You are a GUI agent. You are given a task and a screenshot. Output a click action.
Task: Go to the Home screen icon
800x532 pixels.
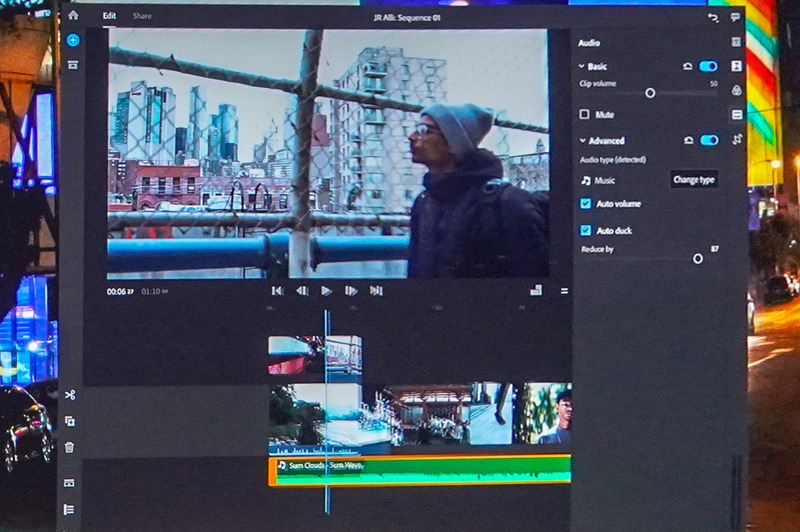(x=73, y=15)
